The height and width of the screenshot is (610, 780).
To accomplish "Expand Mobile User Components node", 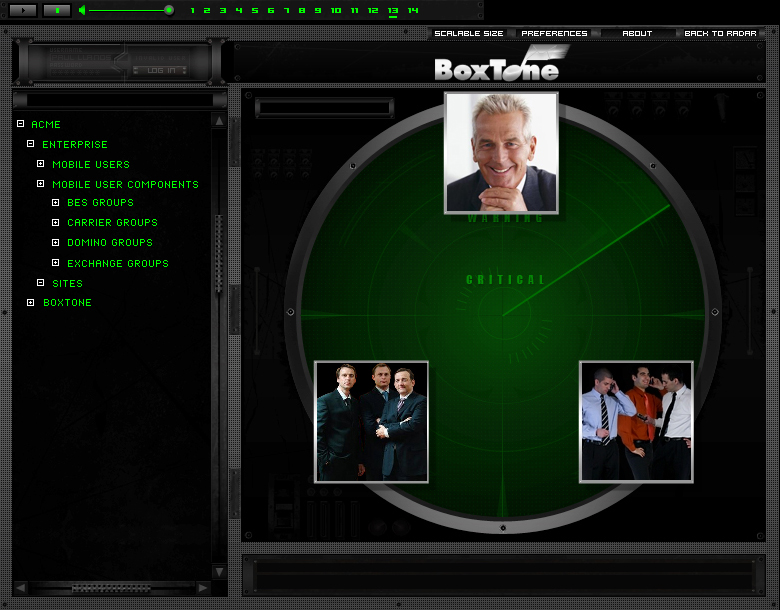I will pos(40,184).
